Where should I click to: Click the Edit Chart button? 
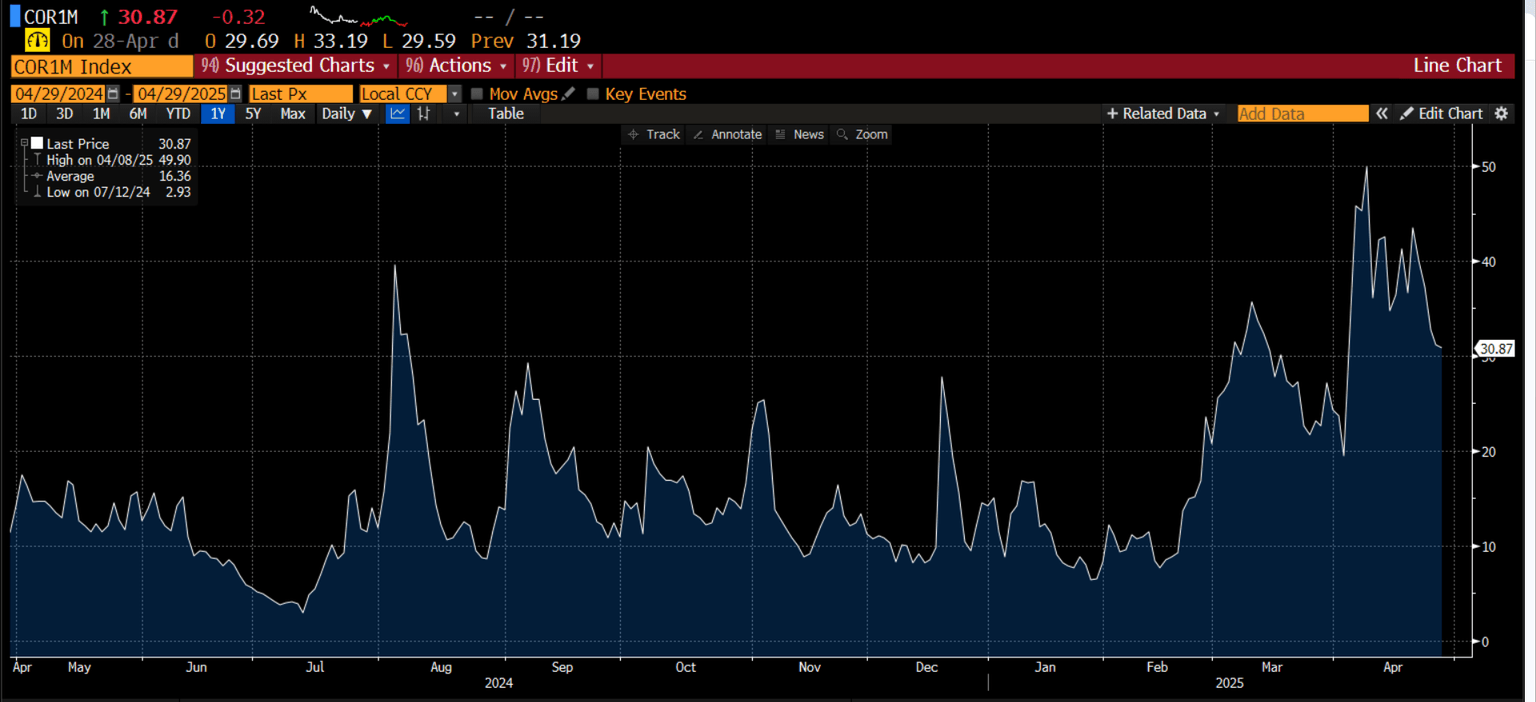[x=1441, y=114]
